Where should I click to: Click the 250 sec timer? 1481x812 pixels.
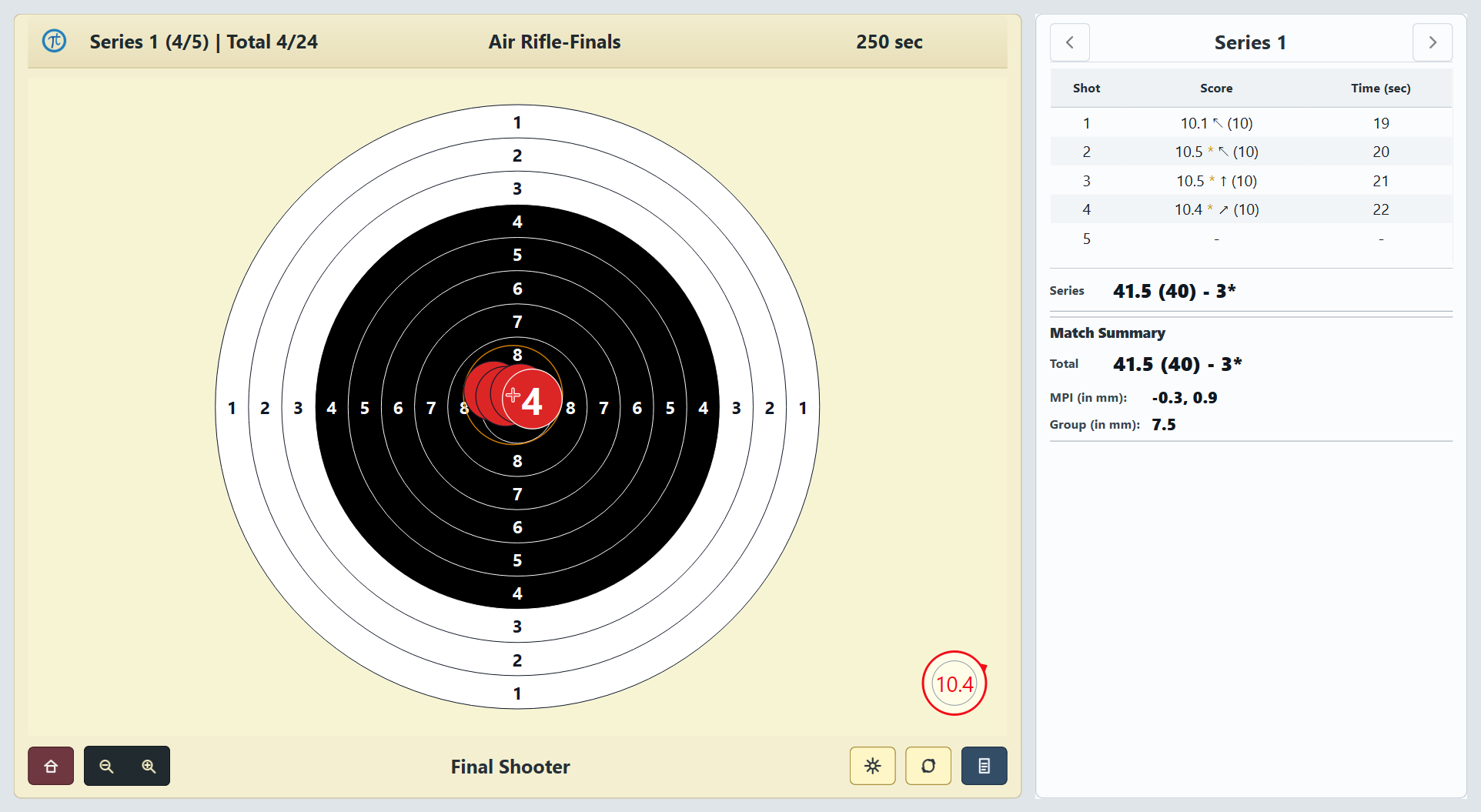click(x=889, y=42)
